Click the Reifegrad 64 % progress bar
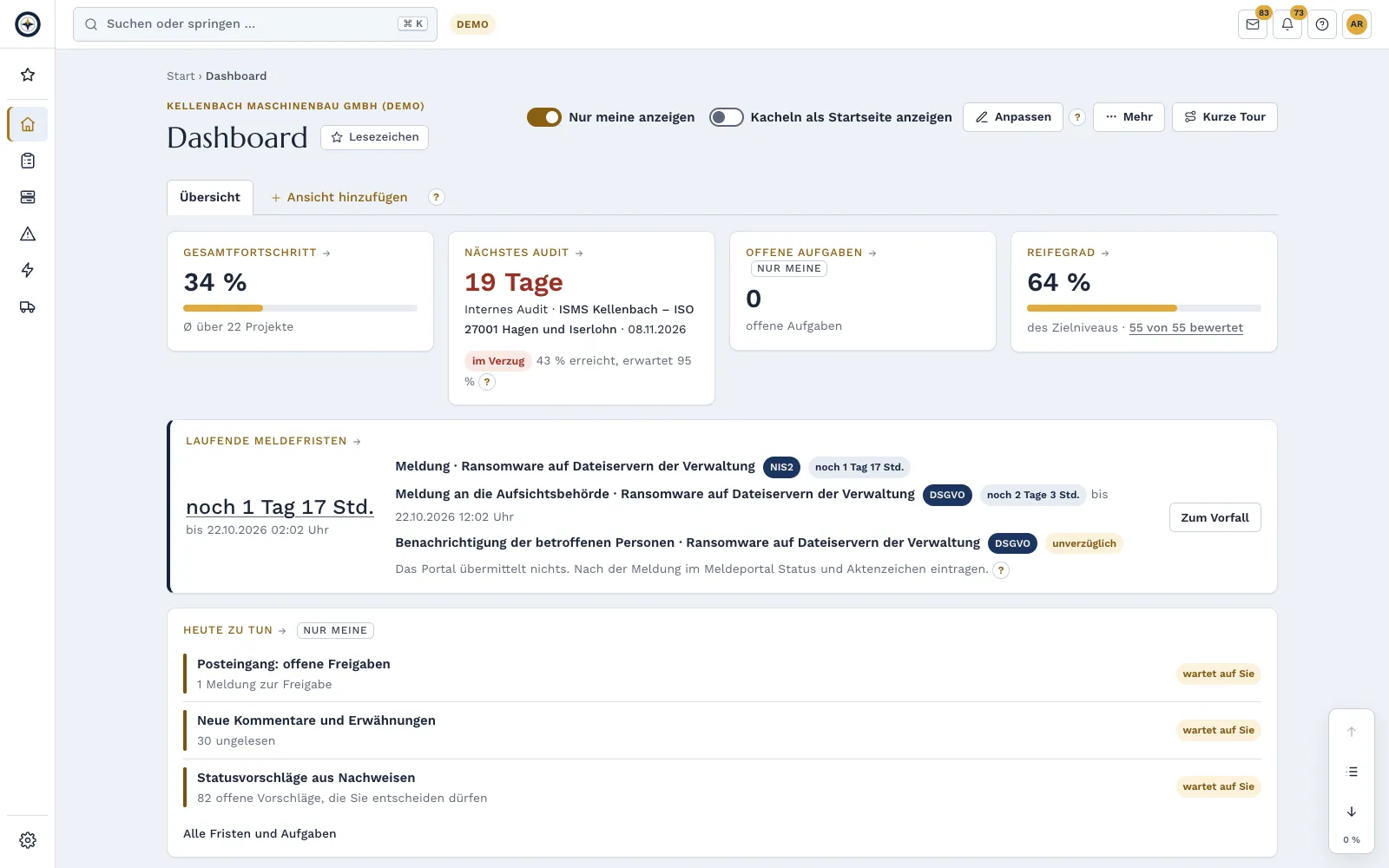 1144,308
